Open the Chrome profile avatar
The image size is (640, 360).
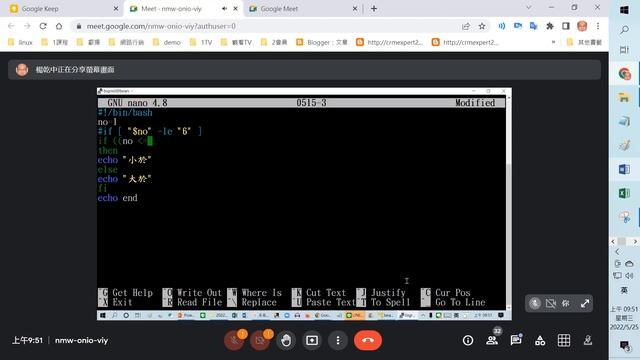(582, 26)
